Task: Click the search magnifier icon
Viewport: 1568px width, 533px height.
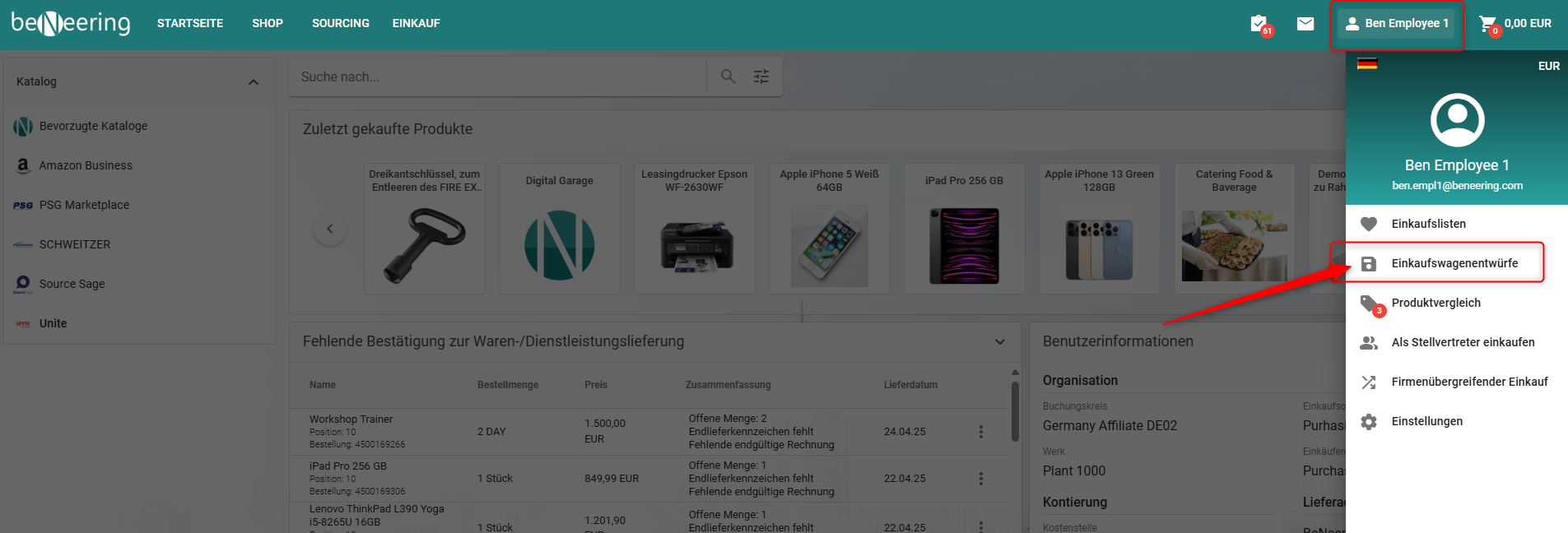Action: coord(728,76)
